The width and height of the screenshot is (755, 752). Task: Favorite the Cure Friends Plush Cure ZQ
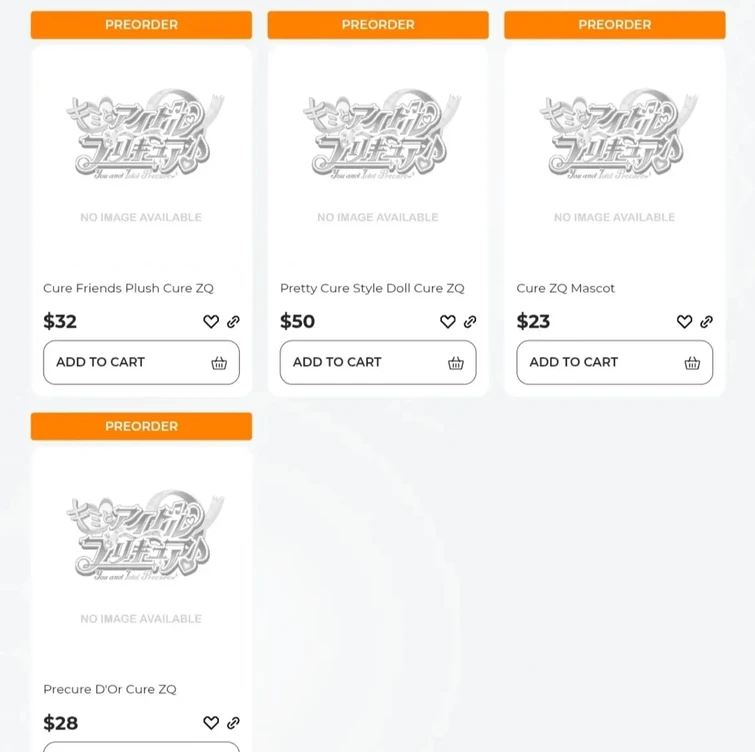[211, 322]
